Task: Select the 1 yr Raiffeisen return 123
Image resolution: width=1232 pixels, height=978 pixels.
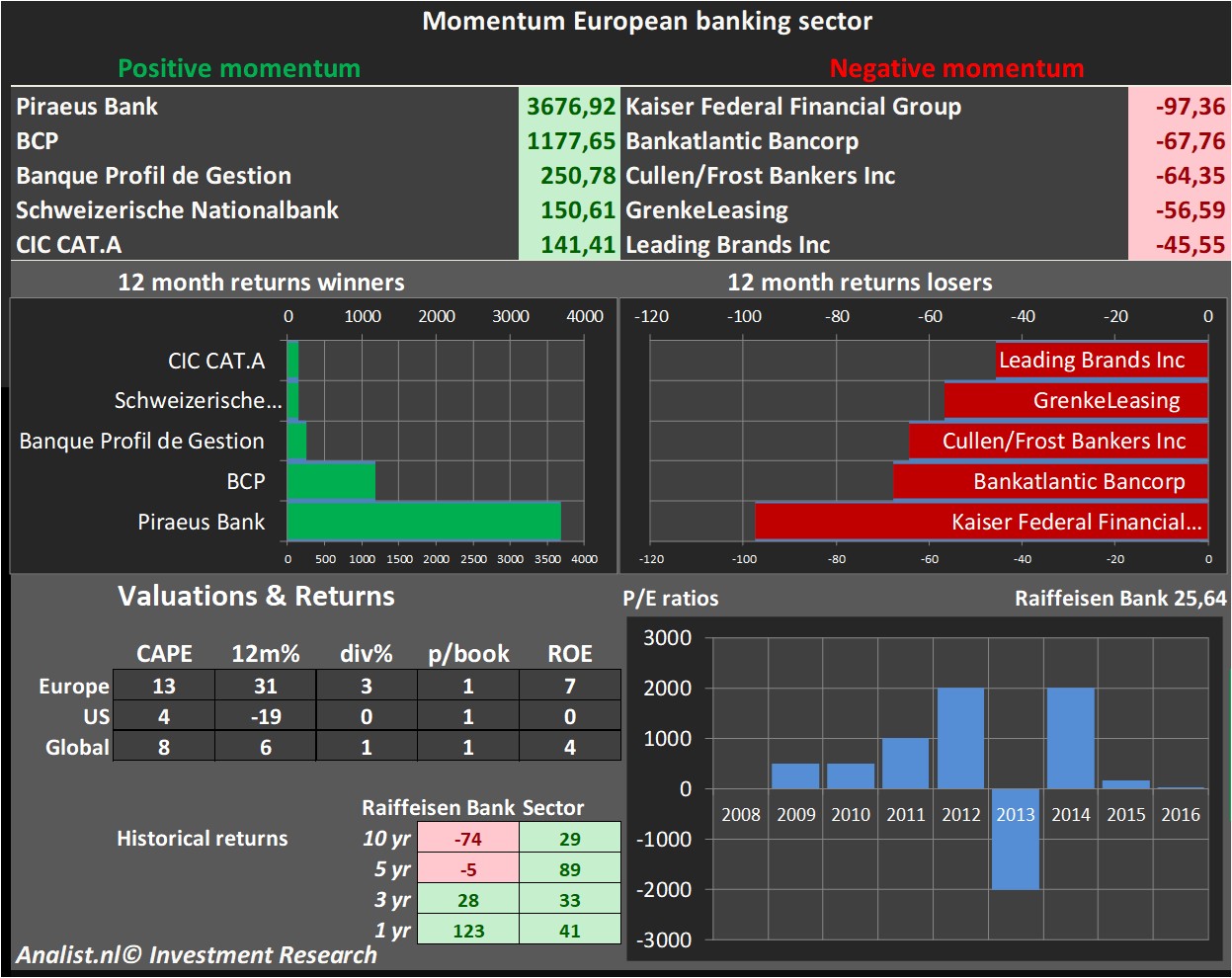Action: 468,931
